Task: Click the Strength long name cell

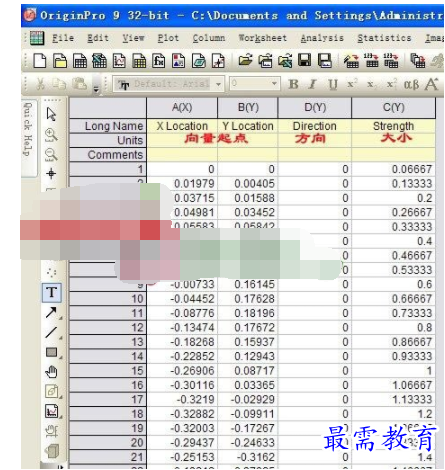Action: tap(393, 126)
